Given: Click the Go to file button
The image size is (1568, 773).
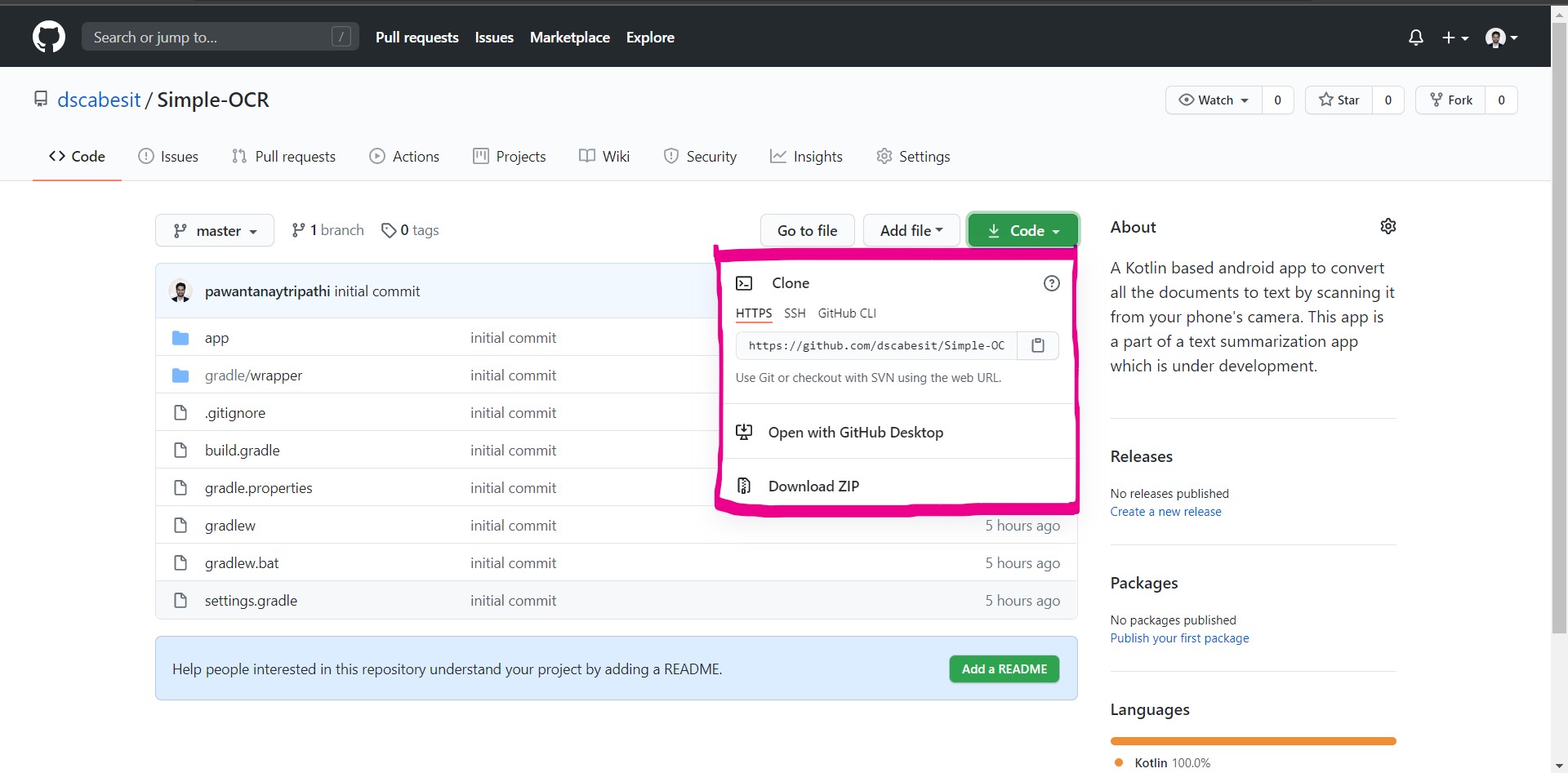Looking at the screenshot, I should click(808, 231).
